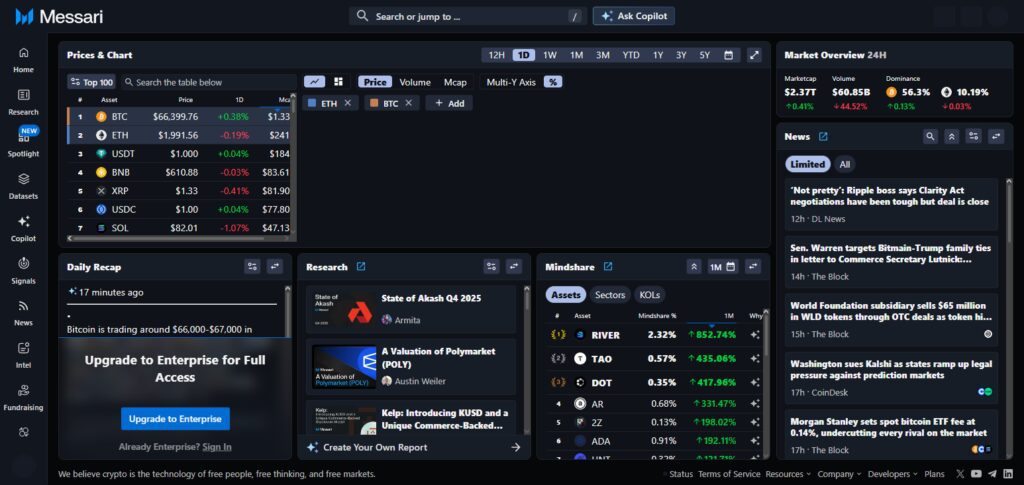1024x485 pixels.
Task: Expand Developers footer menu
Action: click(893, 474)
